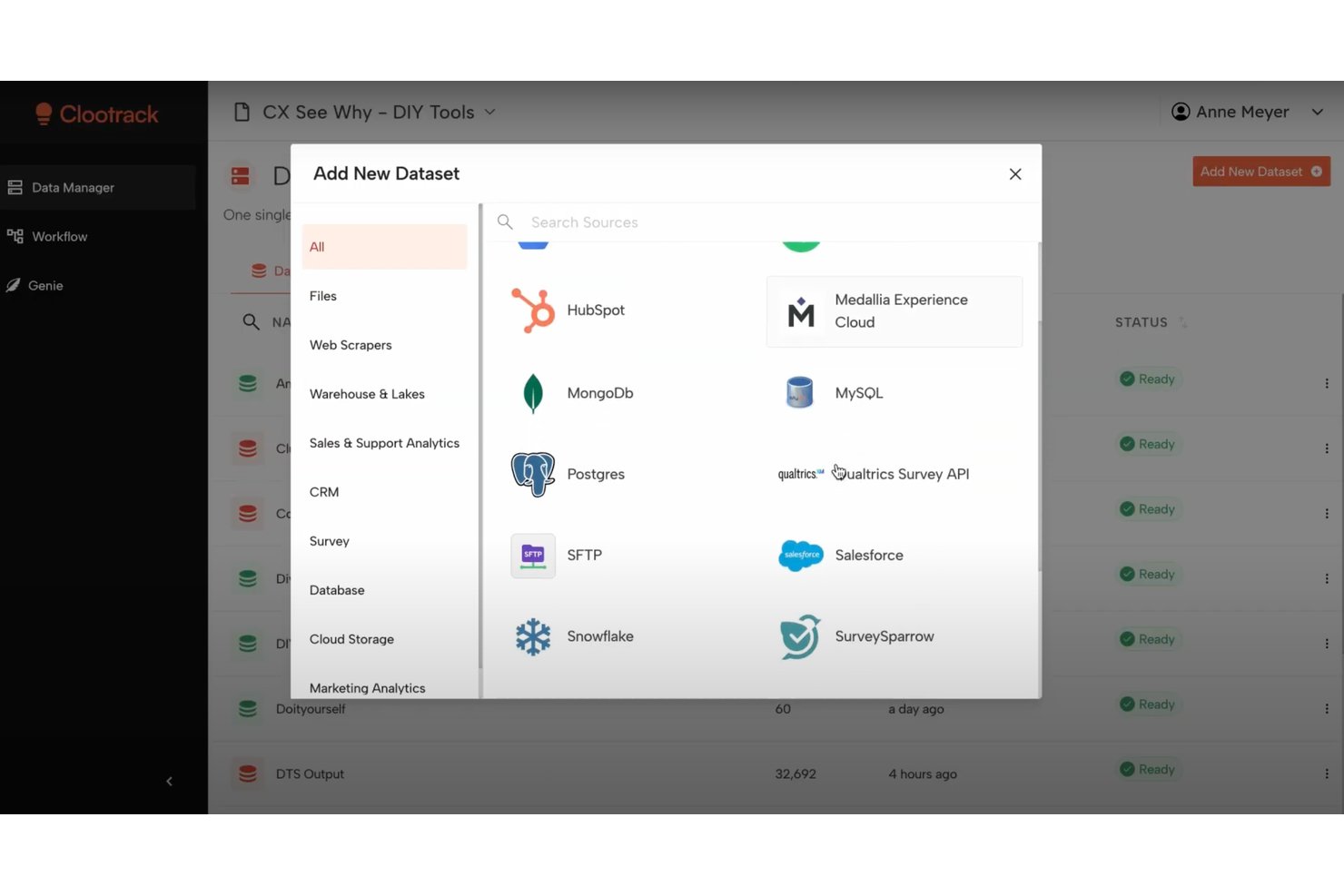Open the three-dot menu for DTS Output
The image size is (1344, 896).
click(1327, 774)
